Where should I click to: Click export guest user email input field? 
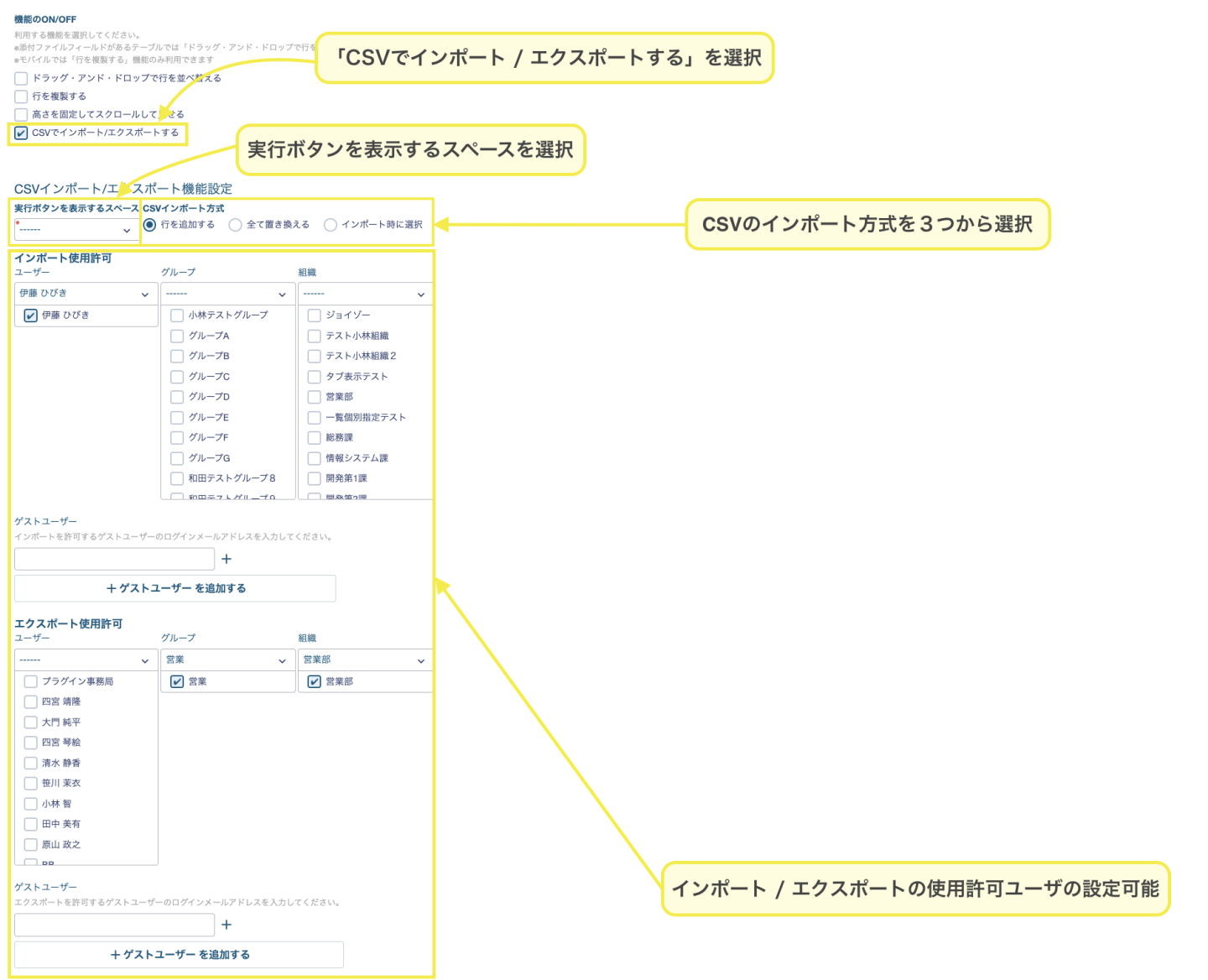tap(114, 925)
